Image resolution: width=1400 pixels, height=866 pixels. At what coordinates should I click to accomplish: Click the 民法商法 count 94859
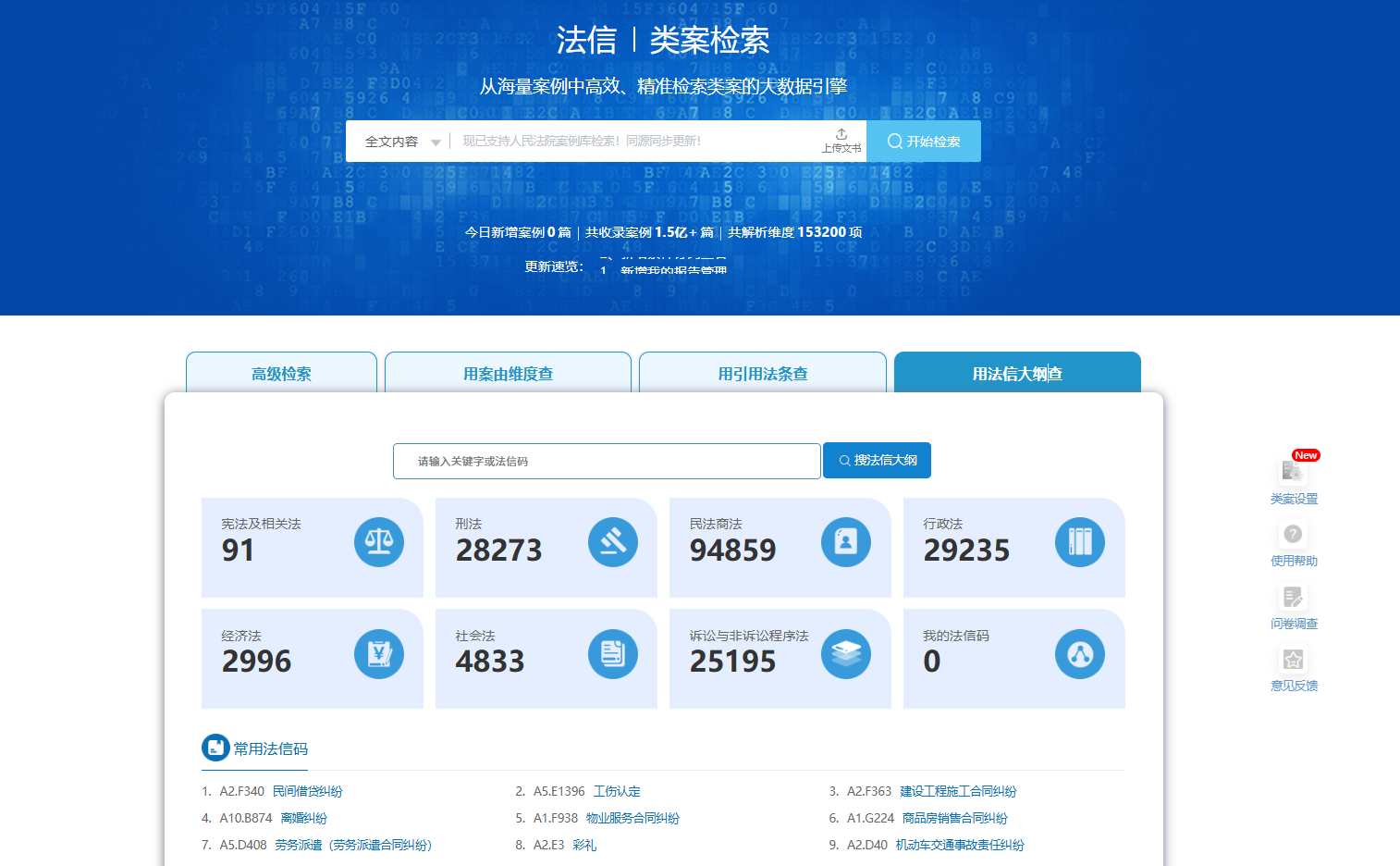pyautogui.click(x=732, y=551)
